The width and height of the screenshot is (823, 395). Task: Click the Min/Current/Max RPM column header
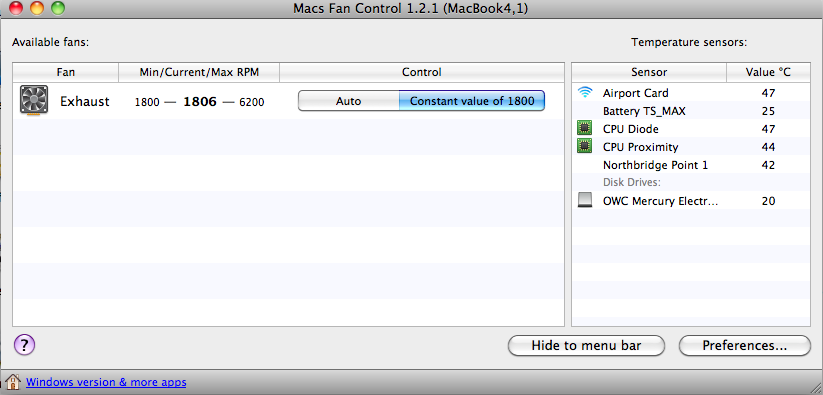click(199, 72)
